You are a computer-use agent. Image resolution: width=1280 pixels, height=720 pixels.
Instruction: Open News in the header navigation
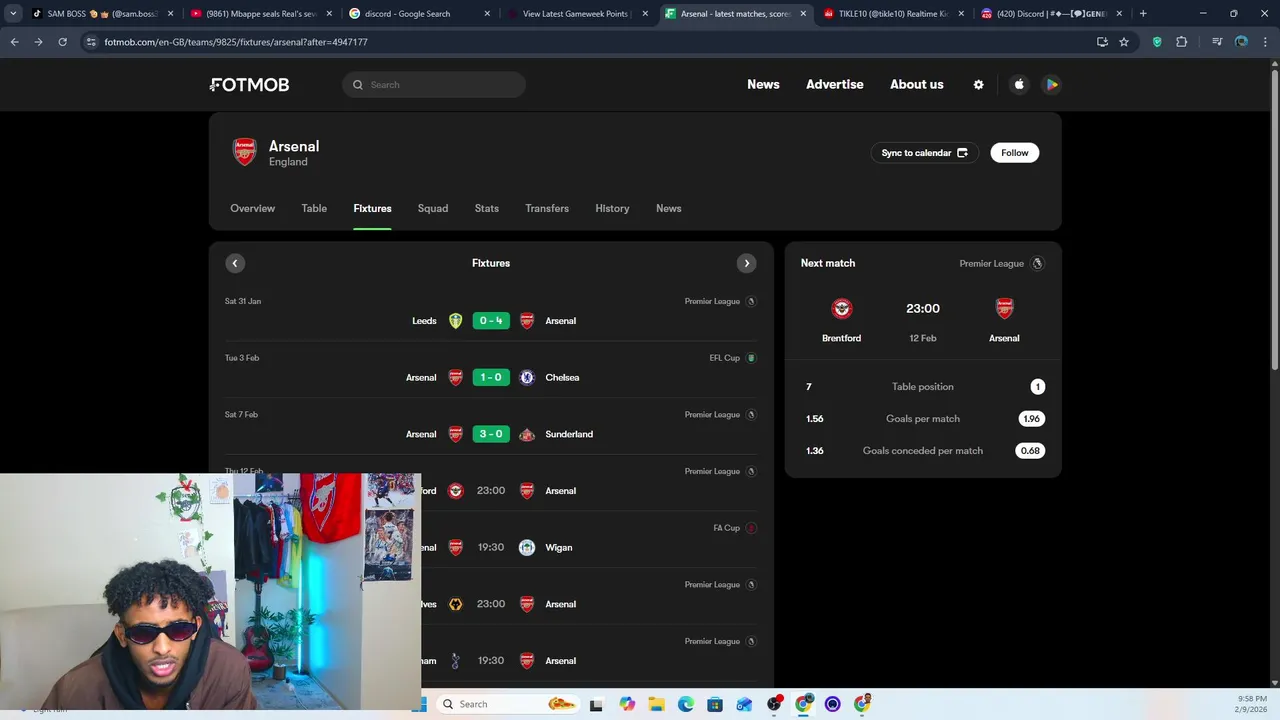pos(763,85)
